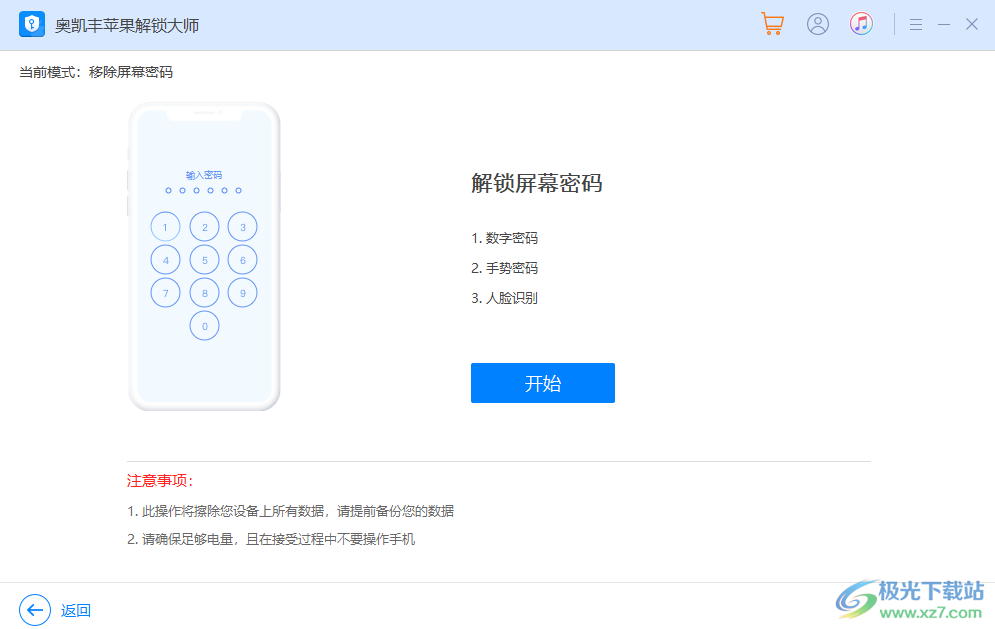Image resolution: width=995 pixels, height=629 pixels.
Task: Click the back arrow circle icon
Action: (35, 610)
